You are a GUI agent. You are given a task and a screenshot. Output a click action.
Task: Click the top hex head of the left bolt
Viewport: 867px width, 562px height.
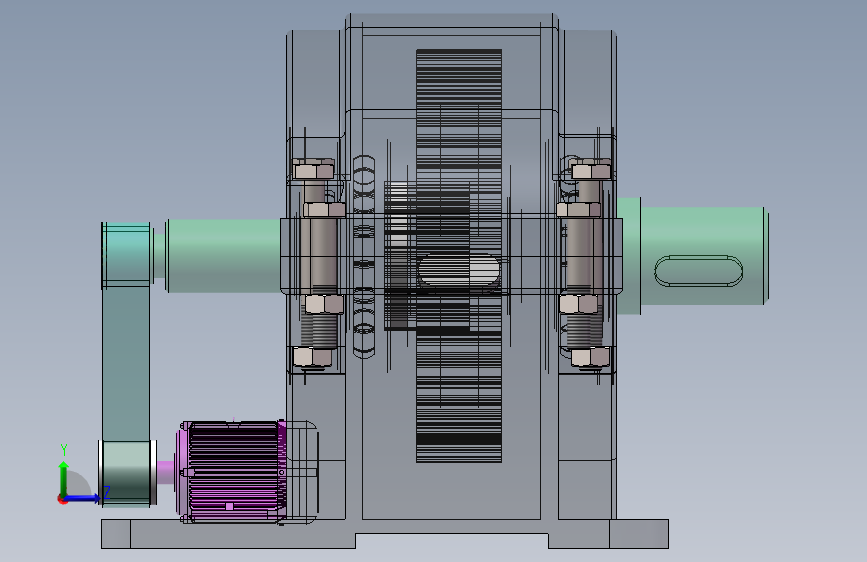pos(314,169)
